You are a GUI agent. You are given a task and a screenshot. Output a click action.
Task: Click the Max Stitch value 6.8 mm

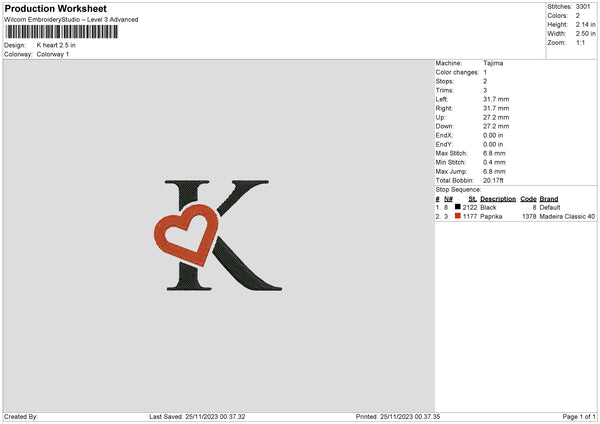click(x=494, y=153)
